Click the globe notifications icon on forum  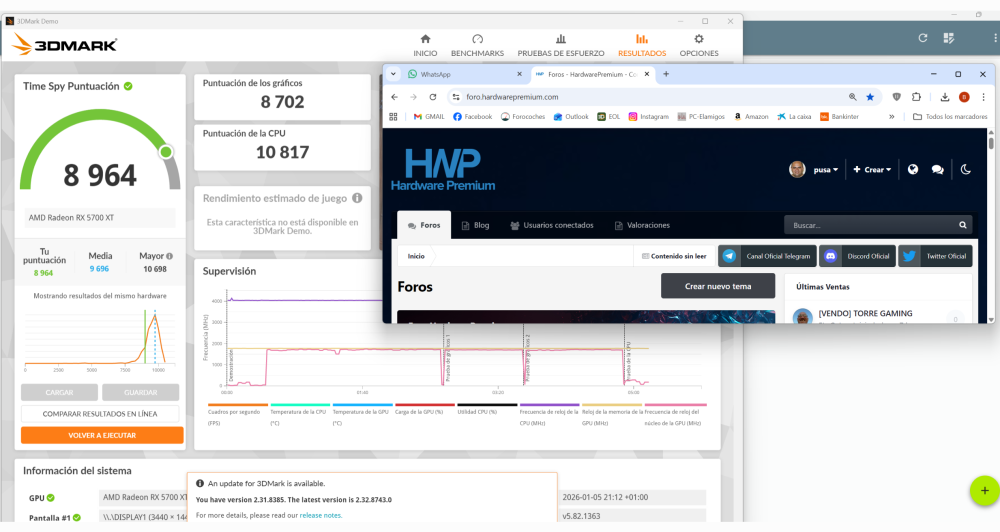coord(913,170)
